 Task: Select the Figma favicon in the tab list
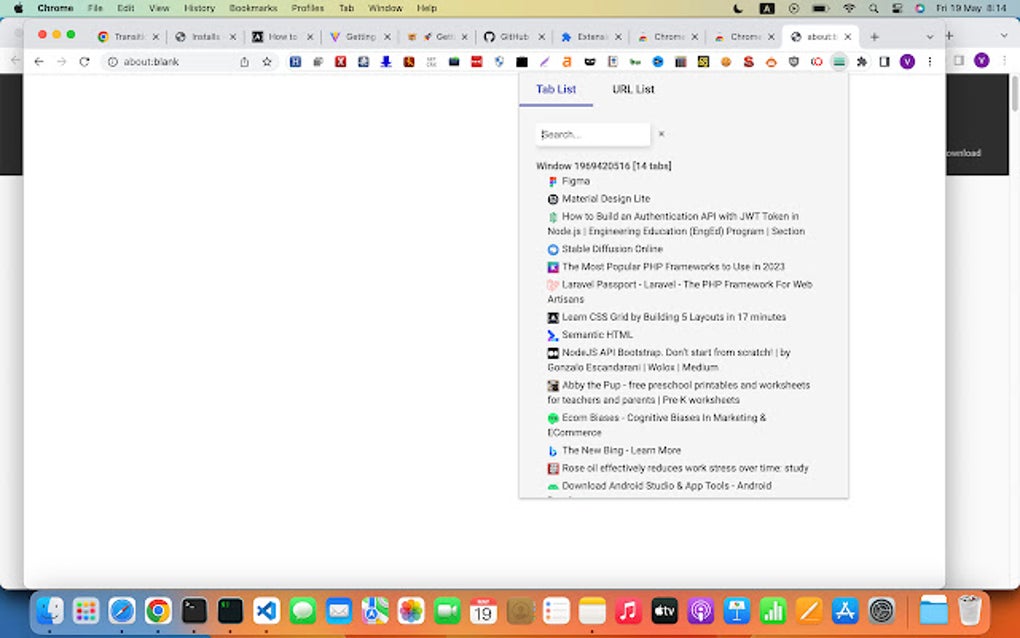pyautogui.click(x=553, y=181)
